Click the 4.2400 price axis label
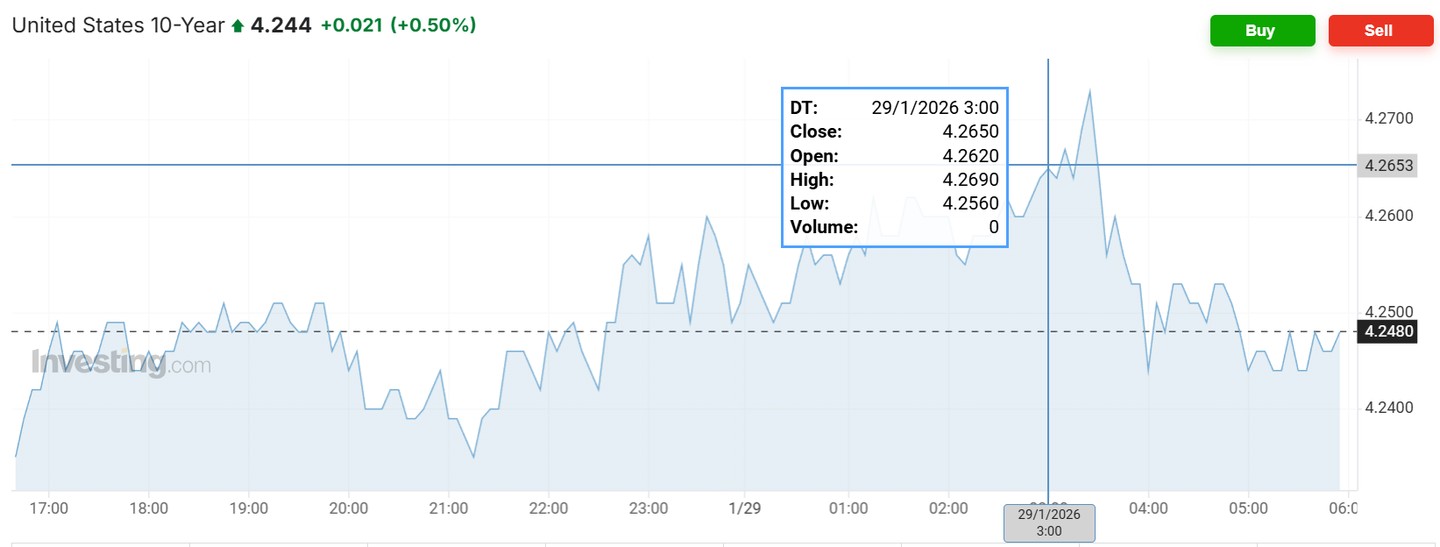 click(x=1389, y=407)
